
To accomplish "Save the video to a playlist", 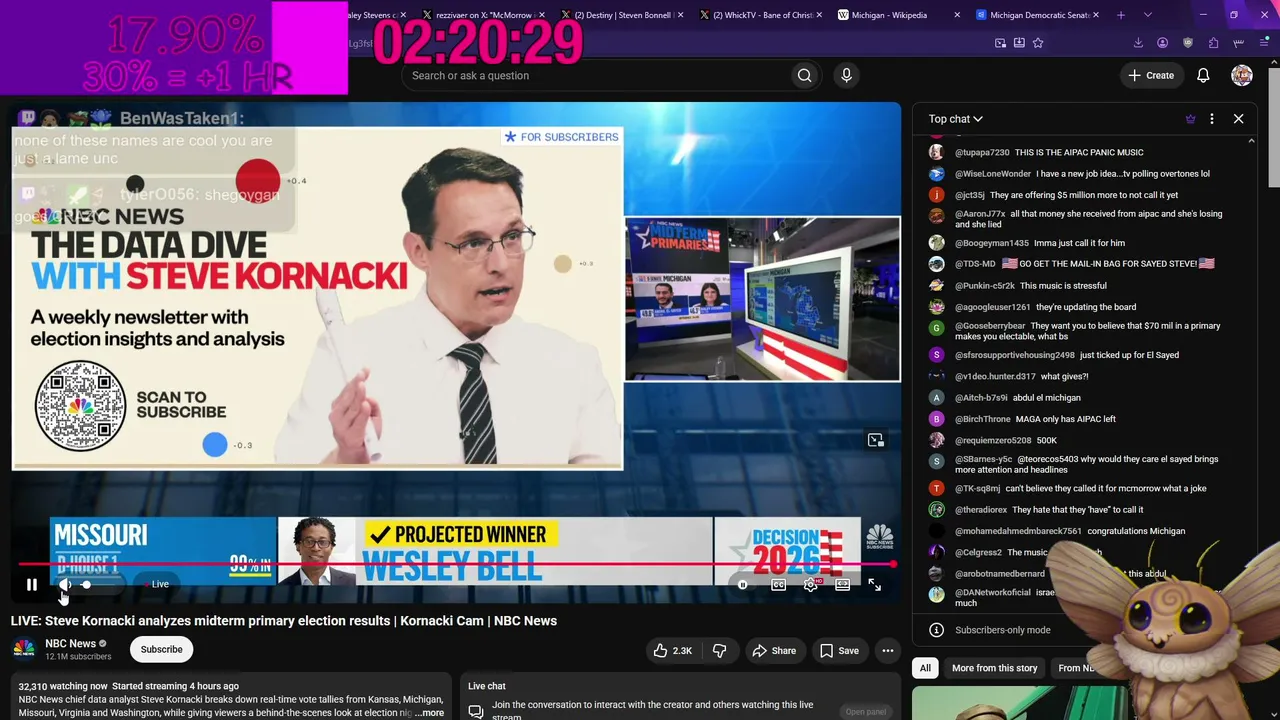I will tap(839, 651).
